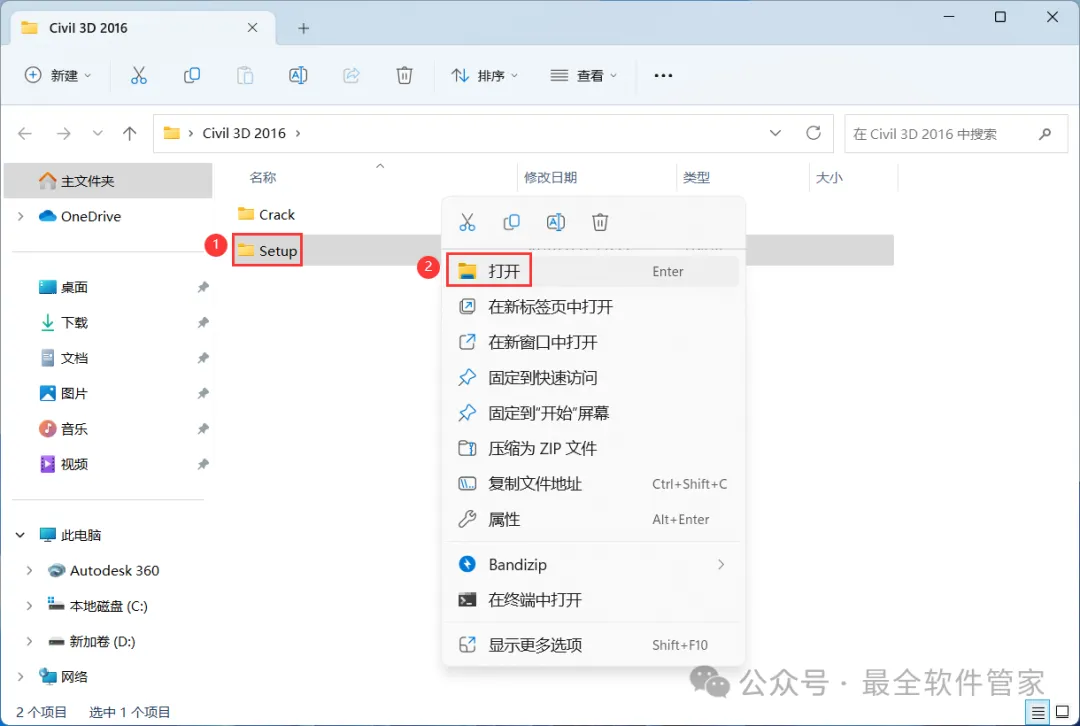Expand the 网络 node

click(x=21, y=676)
